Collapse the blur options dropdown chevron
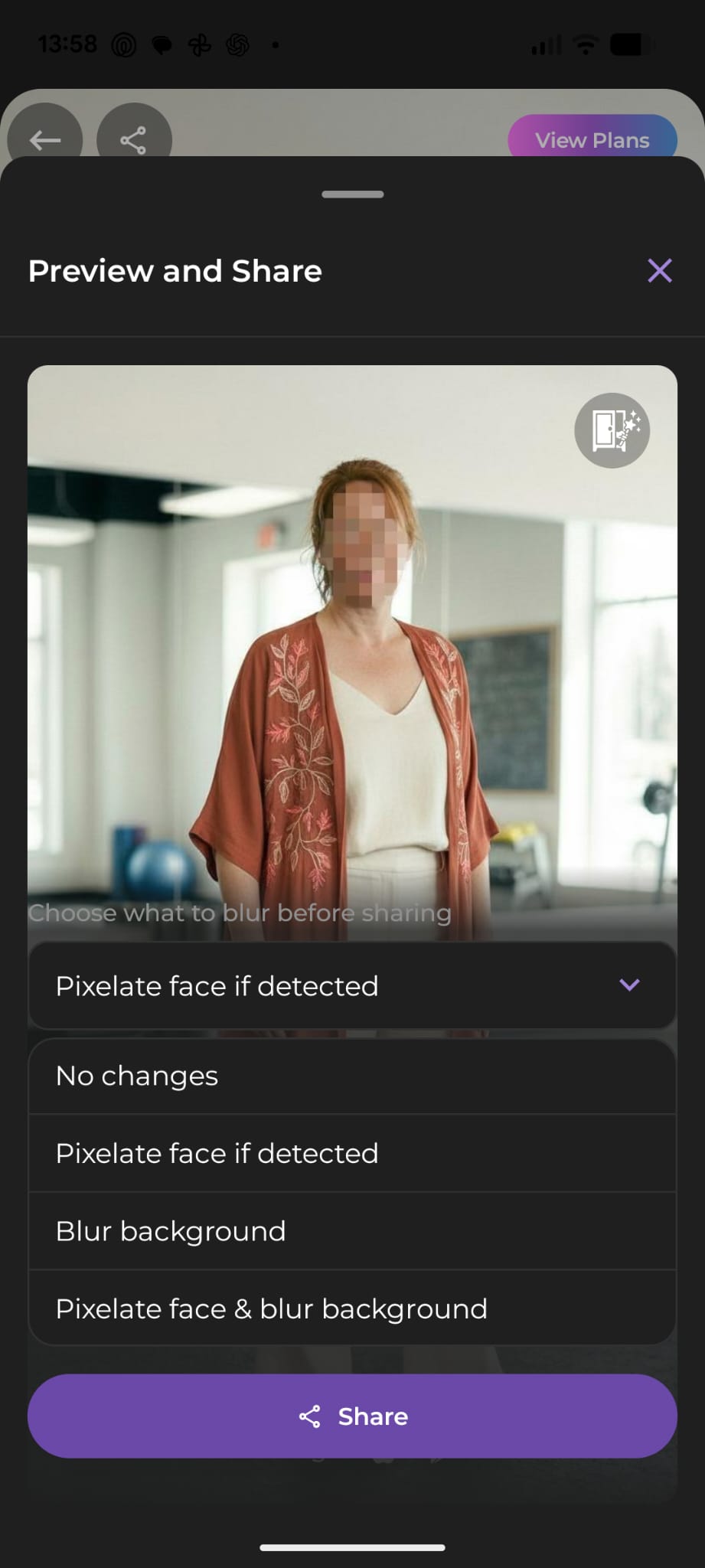The height and width of the screenshot is (1568, 705). [629, 985]
